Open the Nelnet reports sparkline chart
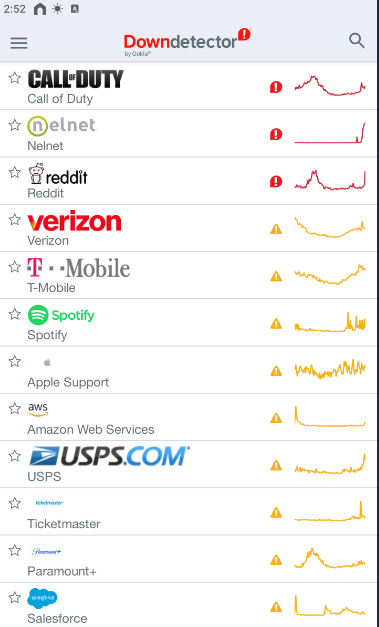The height and width of the screenshot is (627, 379). coord(330,133)
